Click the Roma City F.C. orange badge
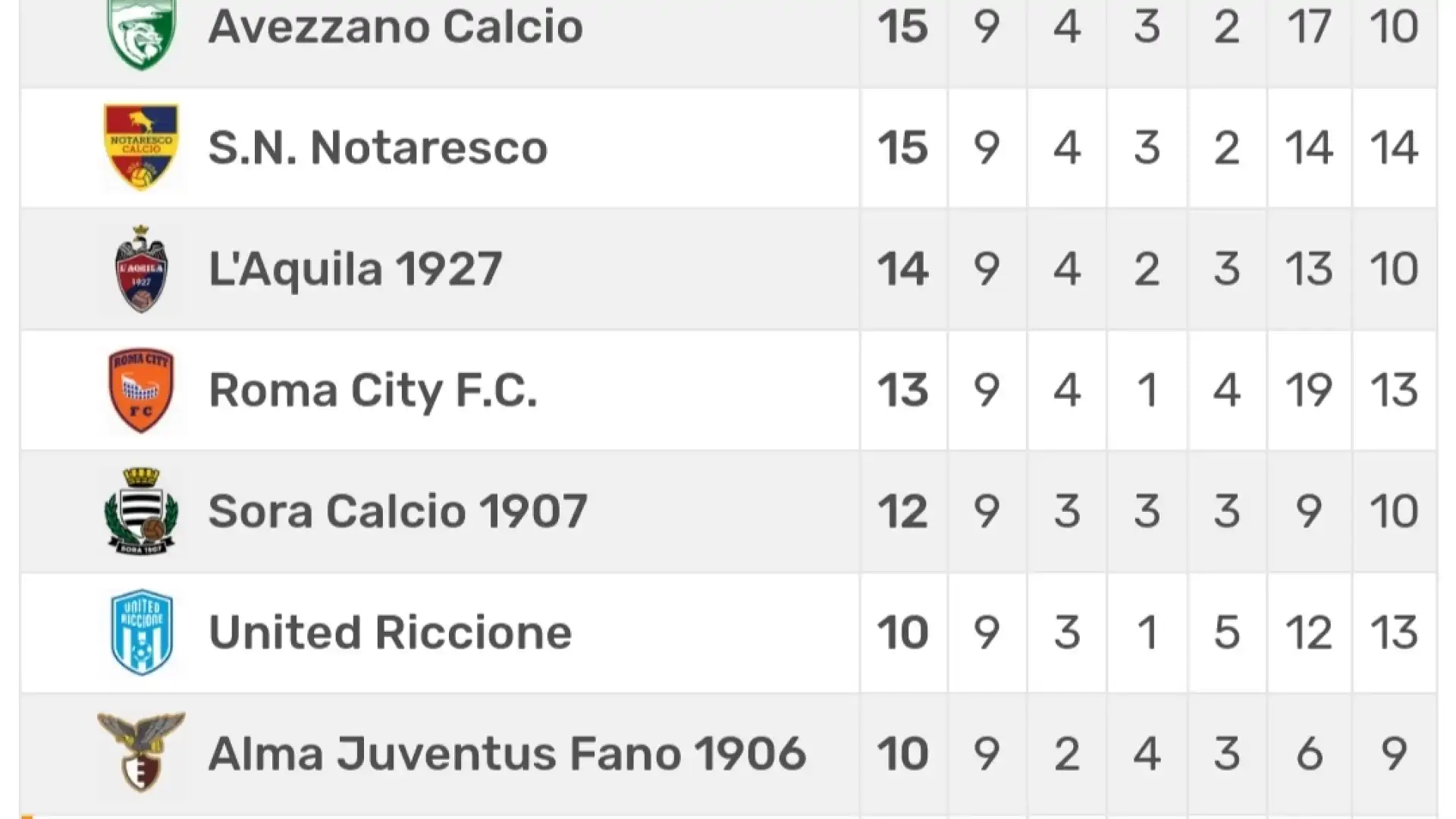The width and height of the screenshot is (1456, 819). (141, 390)
